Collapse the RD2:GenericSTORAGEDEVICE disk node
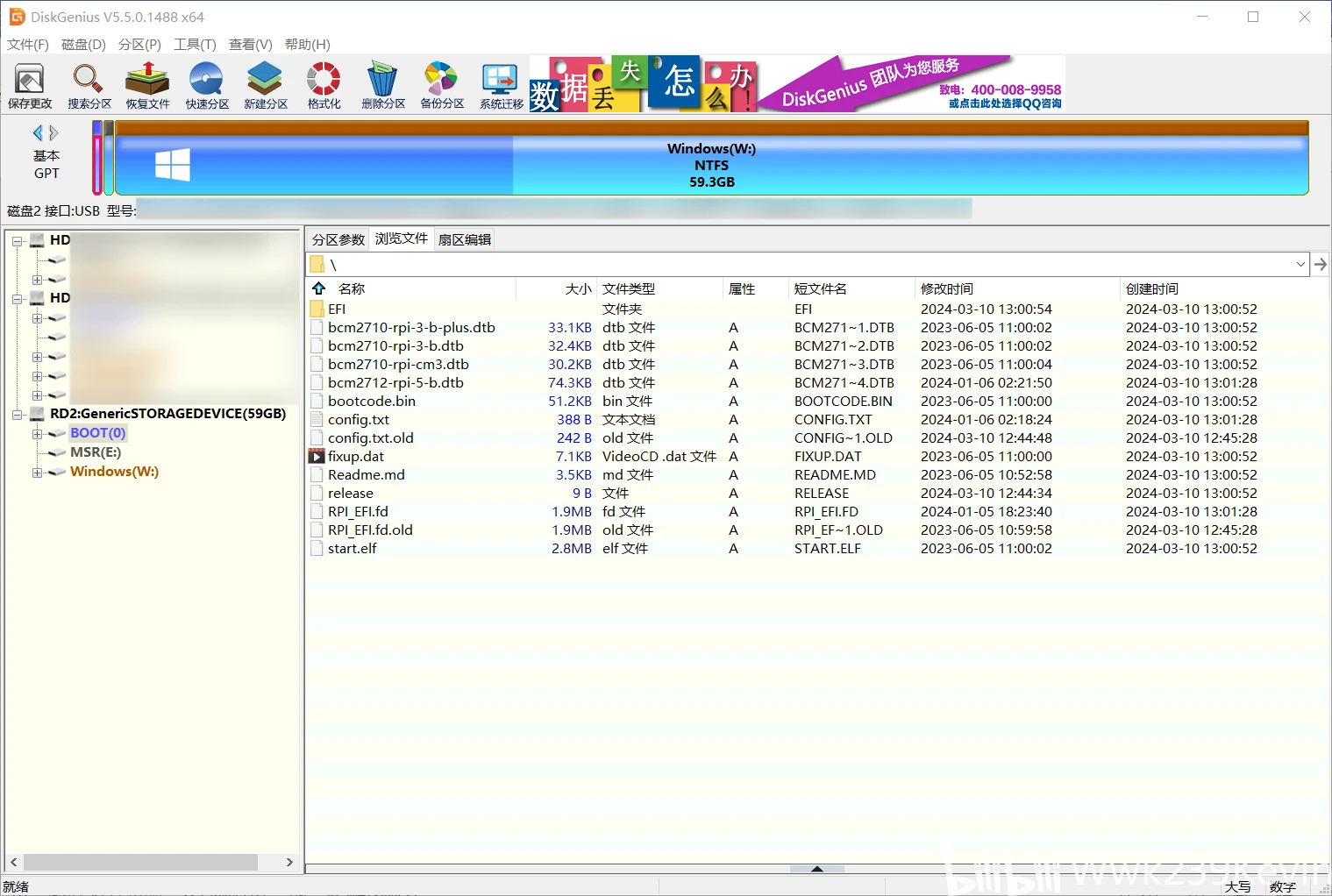 point(17,415)
